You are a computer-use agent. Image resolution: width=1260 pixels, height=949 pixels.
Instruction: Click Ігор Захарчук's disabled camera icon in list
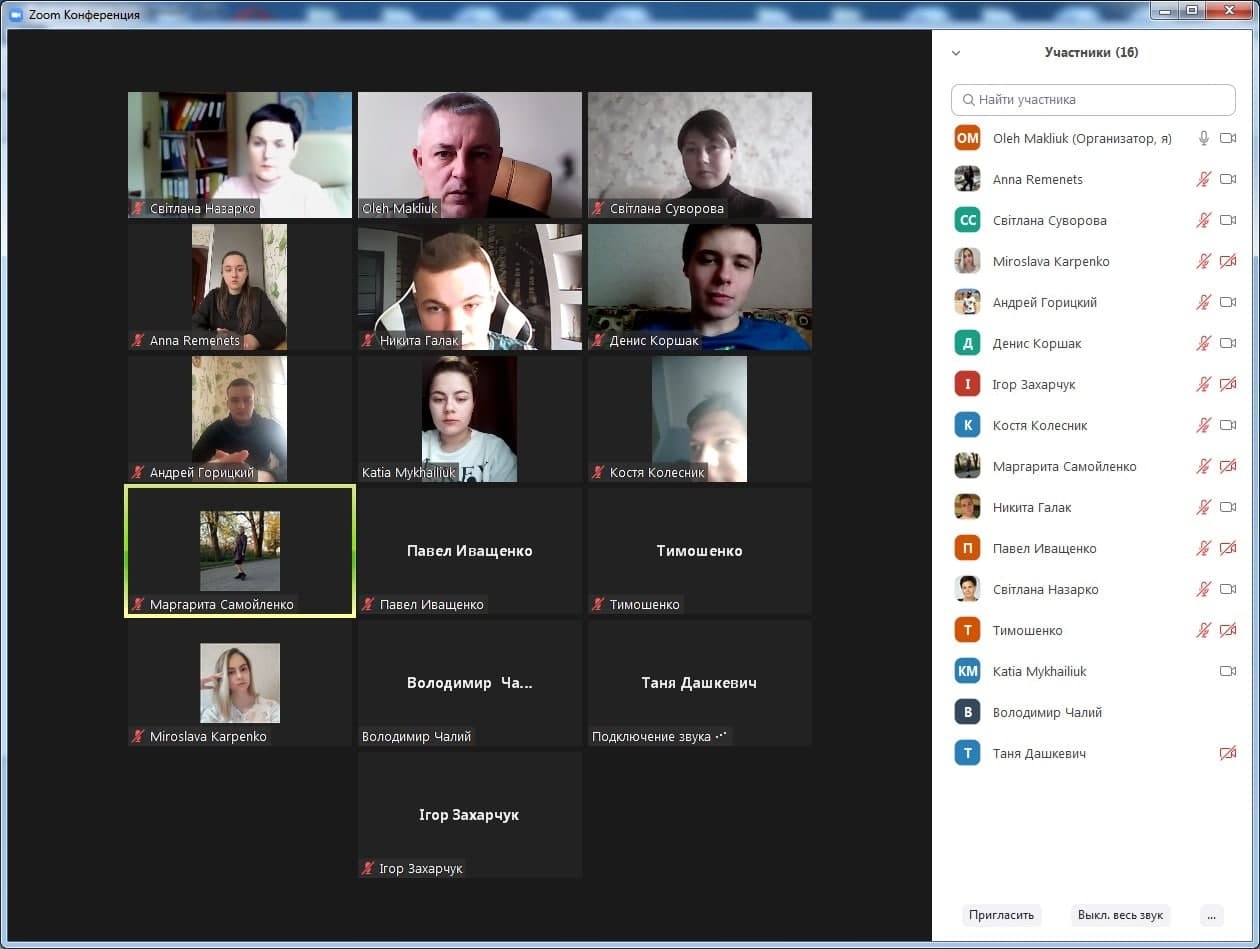tap(1228, 384)
